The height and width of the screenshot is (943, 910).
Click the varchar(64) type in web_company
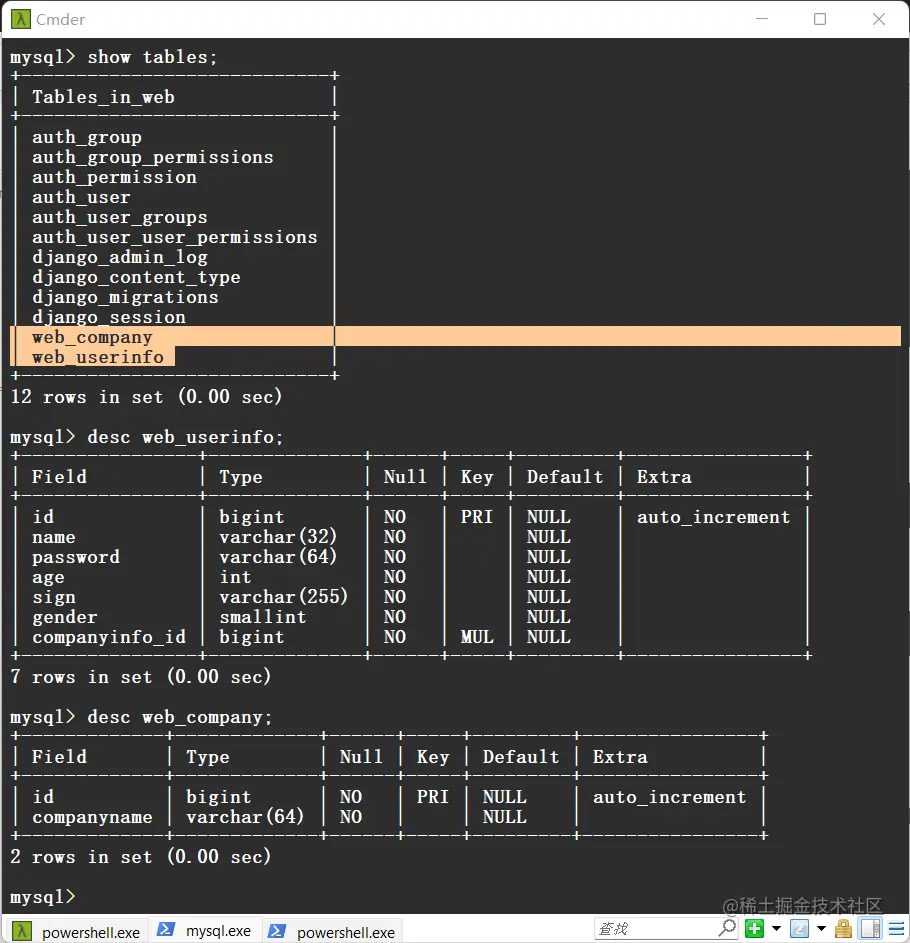245,817
